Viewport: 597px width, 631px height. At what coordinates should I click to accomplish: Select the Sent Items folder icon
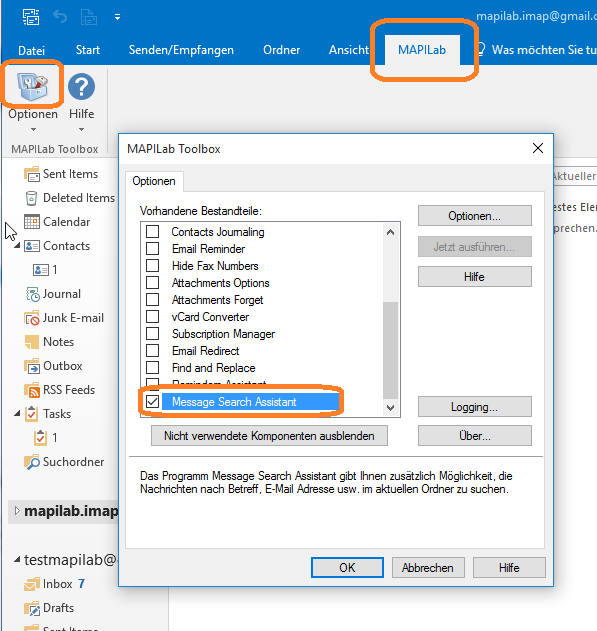tap(31, 174)
